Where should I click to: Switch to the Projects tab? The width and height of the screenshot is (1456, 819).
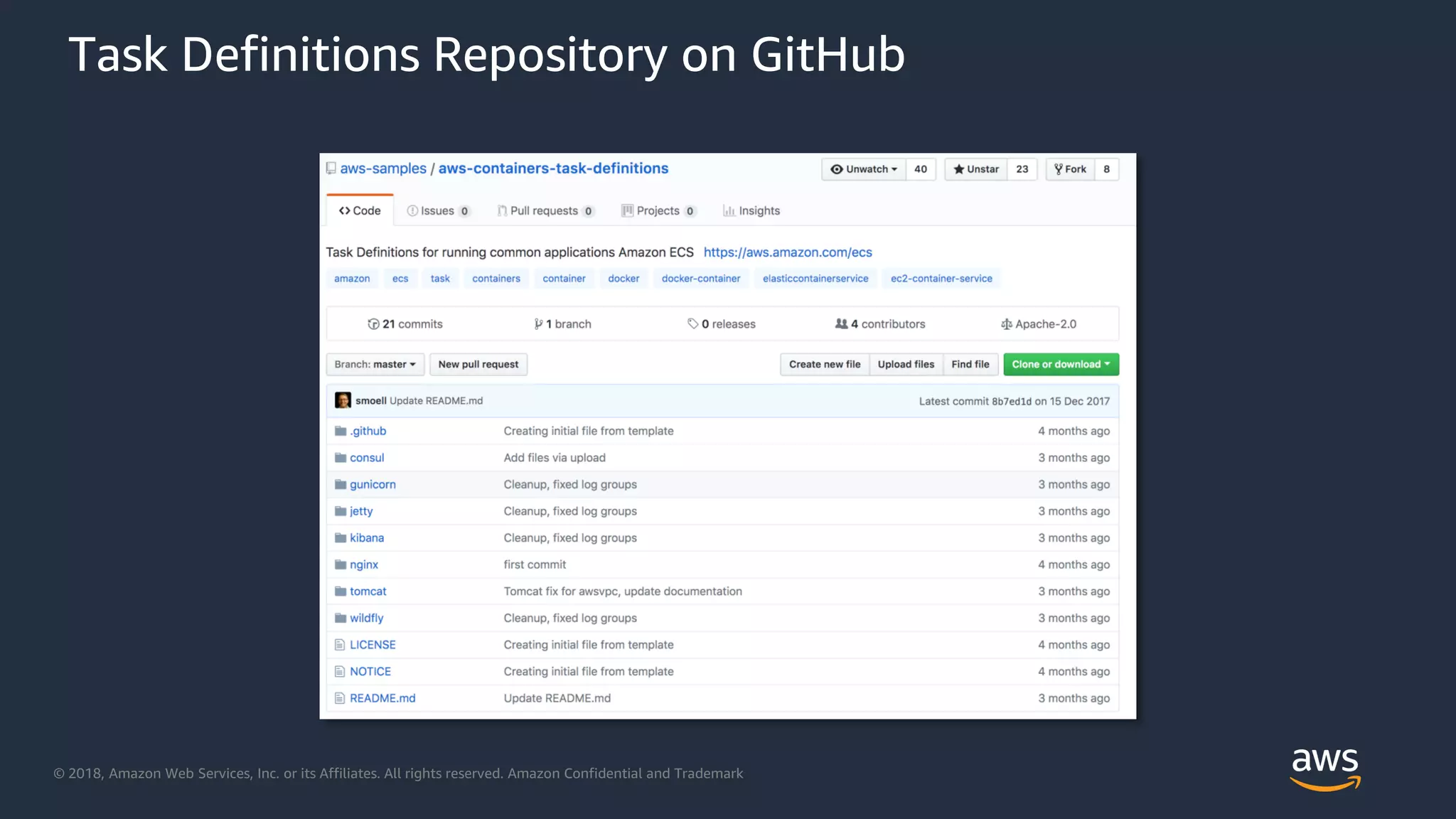click(658, 210)
